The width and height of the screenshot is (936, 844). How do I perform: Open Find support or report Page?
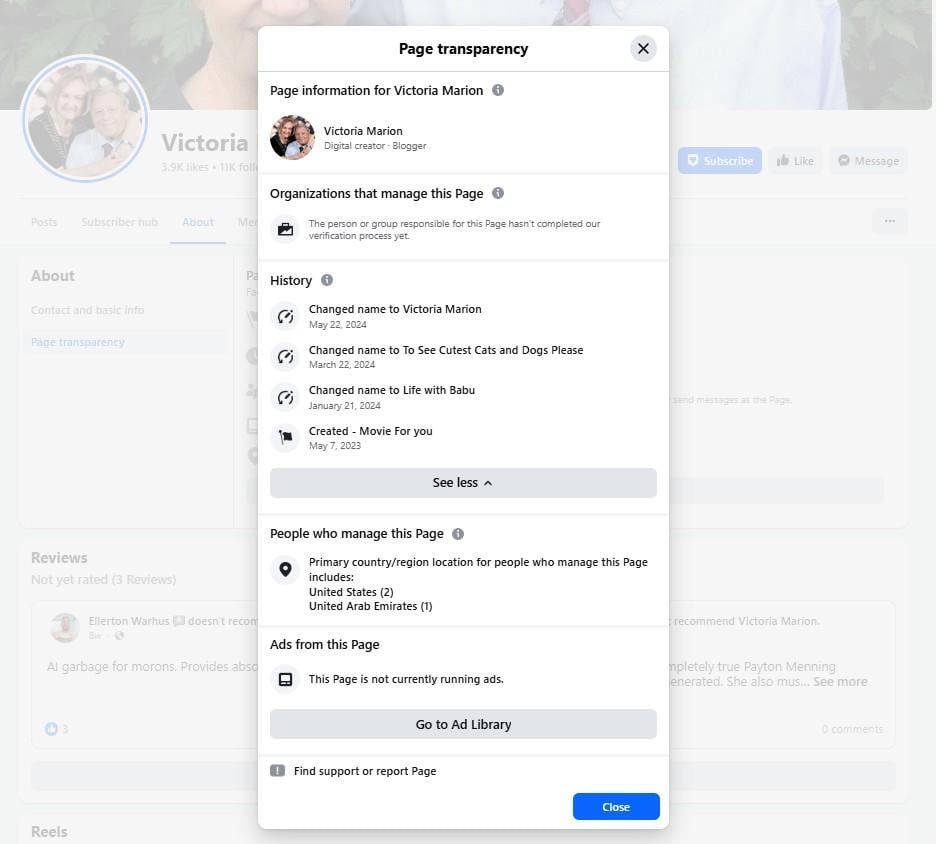coord(365,771)
